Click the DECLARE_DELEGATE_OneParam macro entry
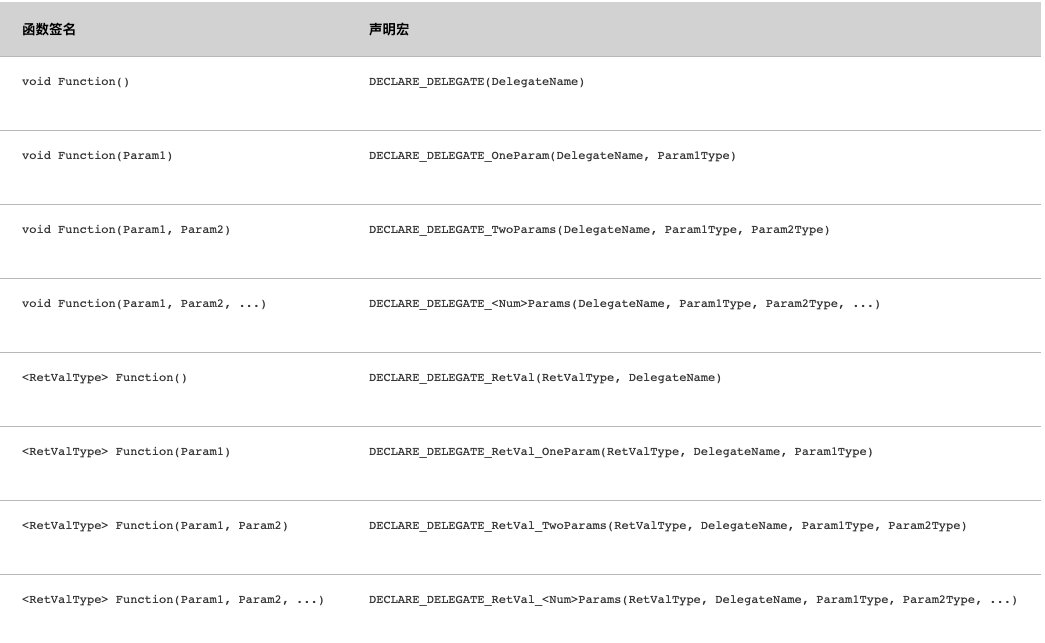Image resolution: width=1045 pixels, height=643 pixels. coord(552,155)
